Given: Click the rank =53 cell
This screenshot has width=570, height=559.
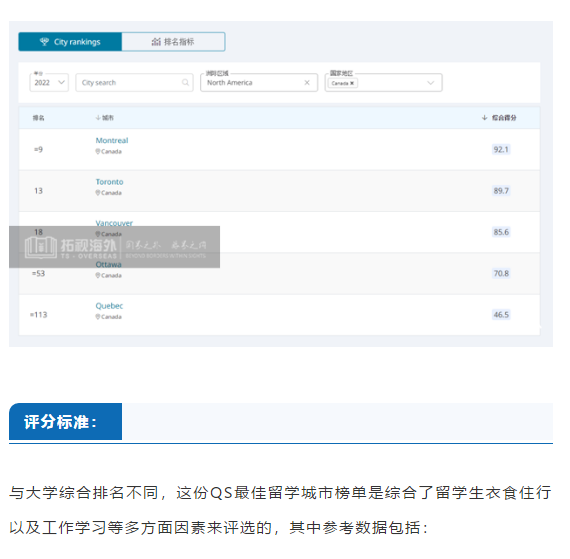Looking at the screenshot, I should [x=39, y=273].
